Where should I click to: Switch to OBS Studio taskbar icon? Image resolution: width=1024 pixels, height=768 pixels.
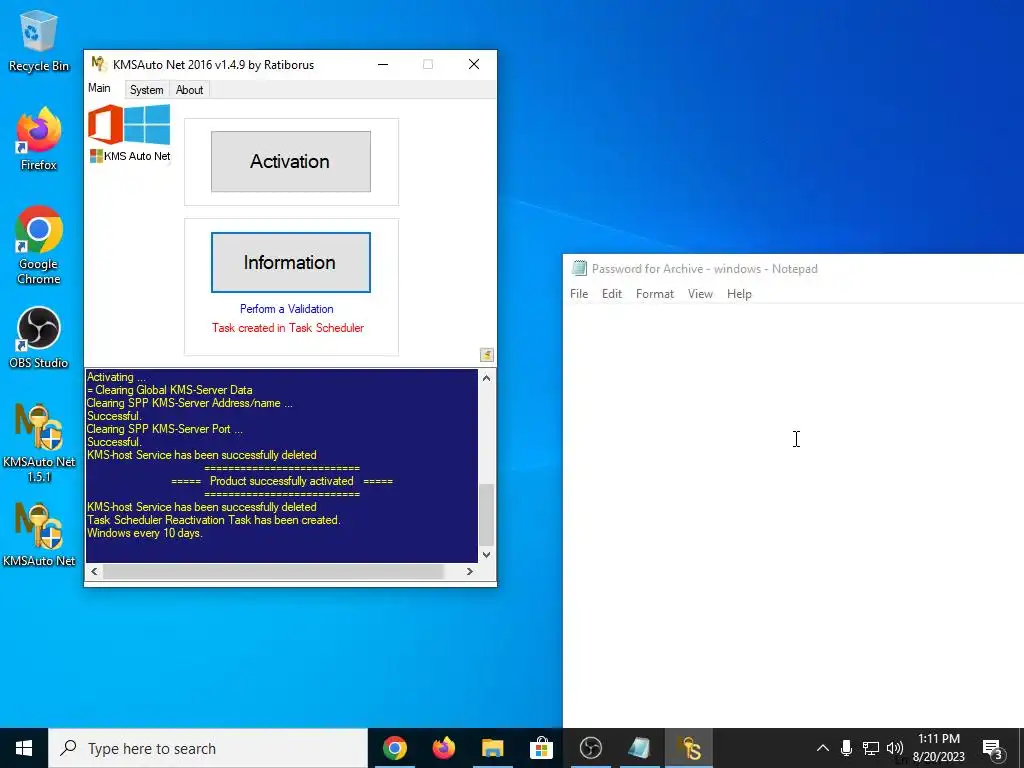[590, 748]
